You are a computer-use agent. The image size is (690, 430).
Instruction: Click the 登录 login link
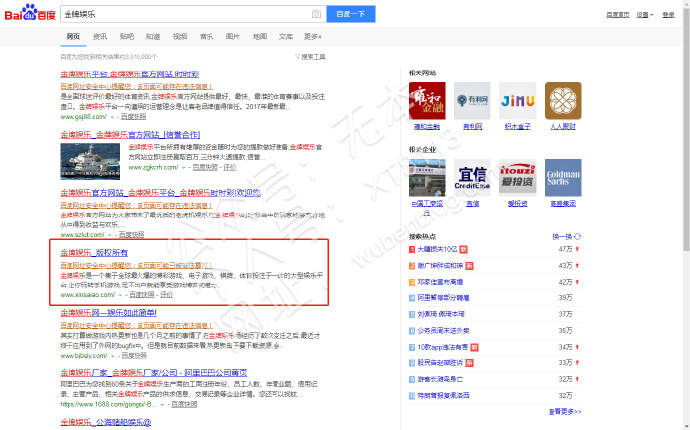point(668,15)
